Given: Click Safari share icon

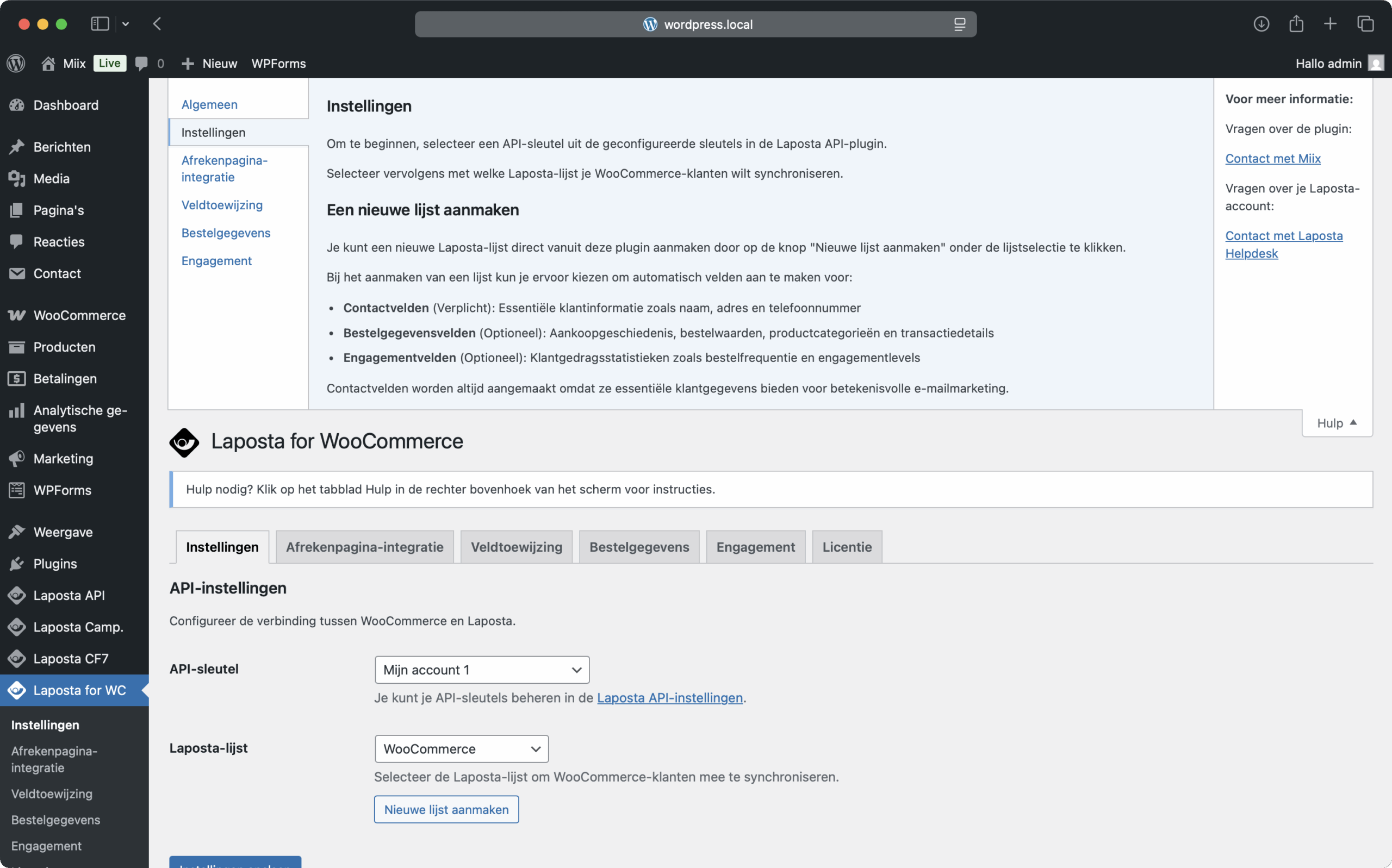Looking at the screenshot, I should pyautogui.click(x=1296, y=23).
